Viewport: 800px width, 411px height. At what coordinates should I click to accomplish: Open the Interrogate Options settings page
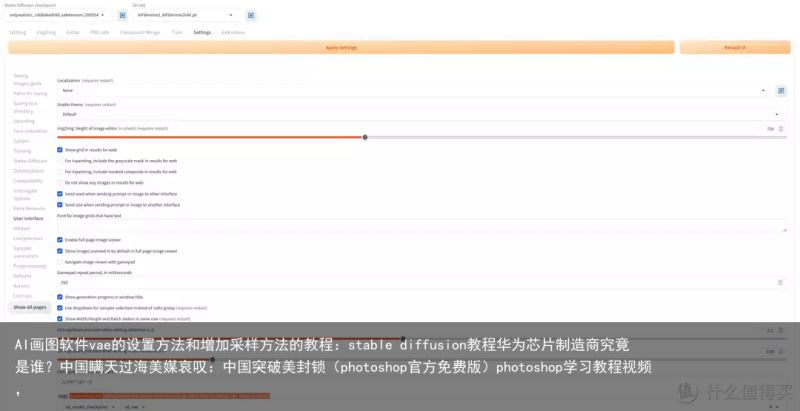(26, 194)
